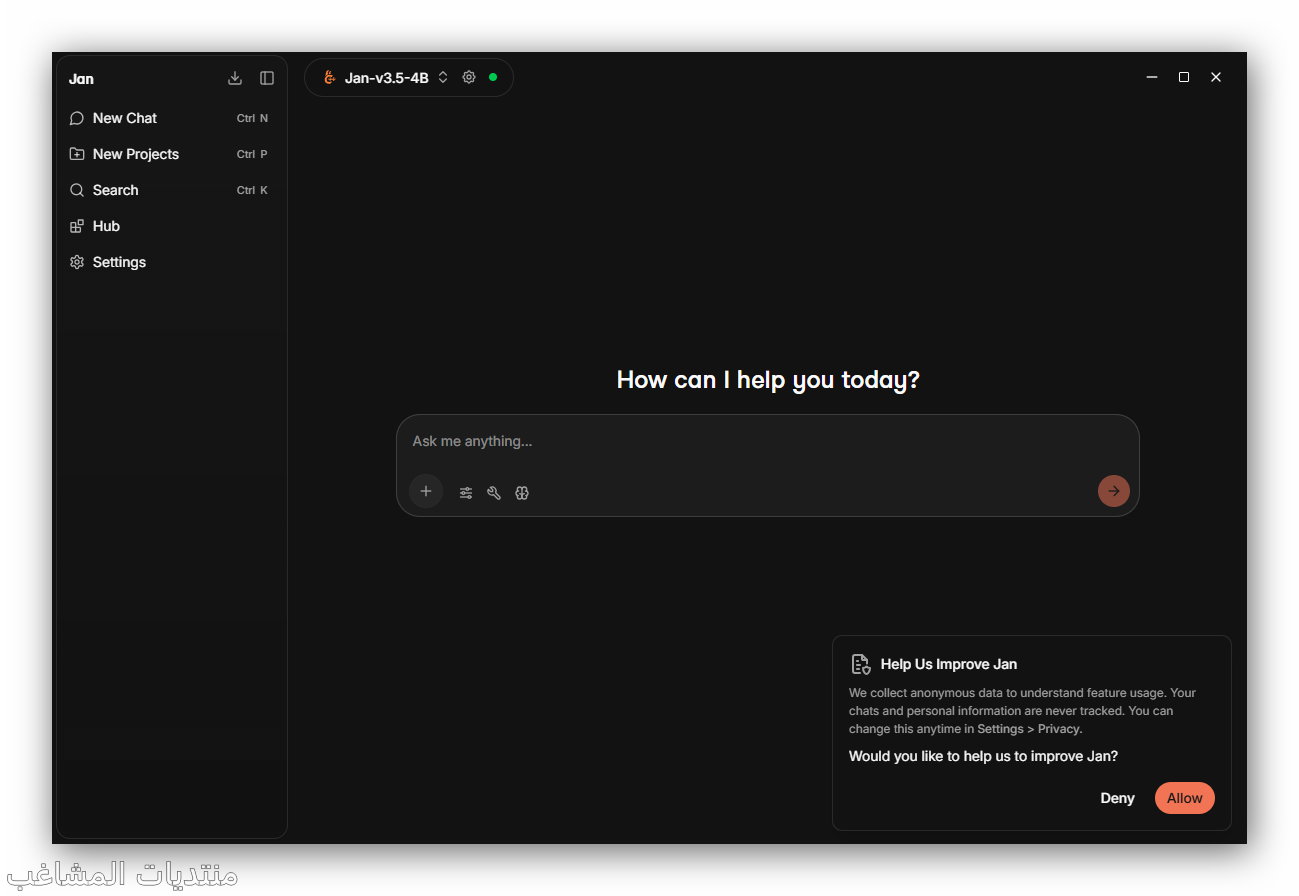Allow anonymous data collection
Screen dimensions: 1299x896
click(1185, 798)
